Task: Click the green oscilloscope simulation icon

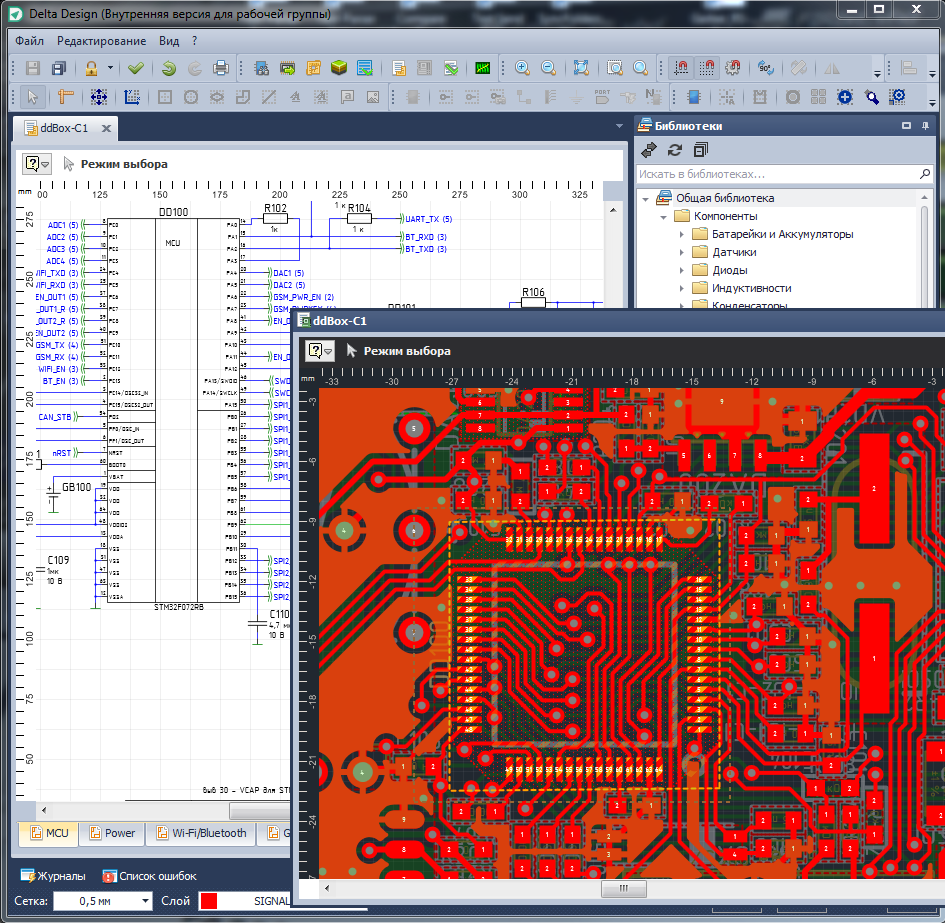Action: 482,68
